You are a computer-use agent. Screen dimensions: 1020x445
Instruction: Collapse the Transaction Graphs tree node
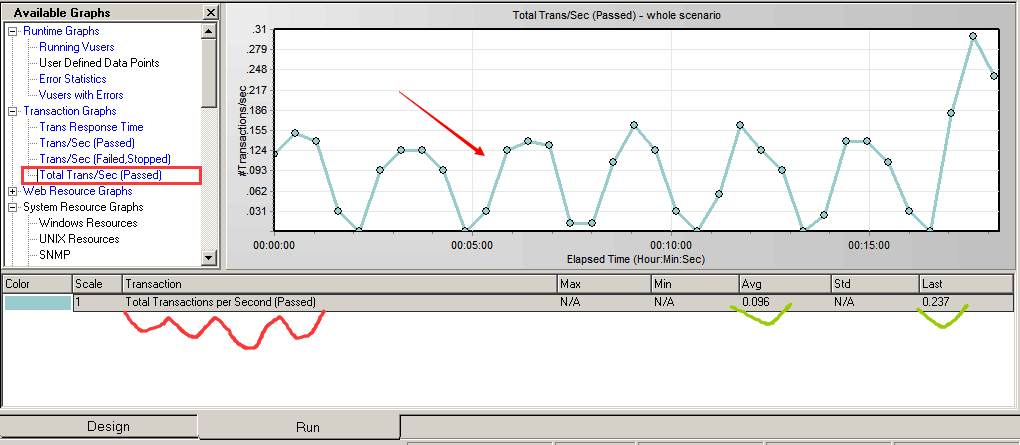click(12, 111)
